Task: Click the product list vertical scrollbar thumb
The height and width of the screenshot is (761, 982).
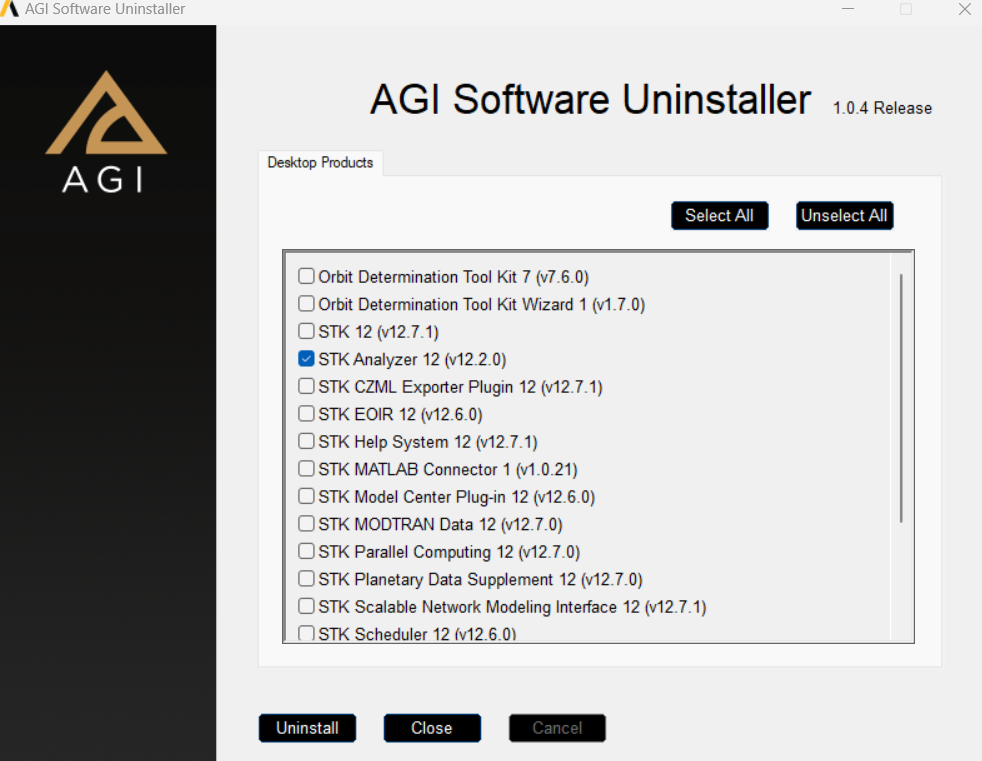Action: point(901,398)
